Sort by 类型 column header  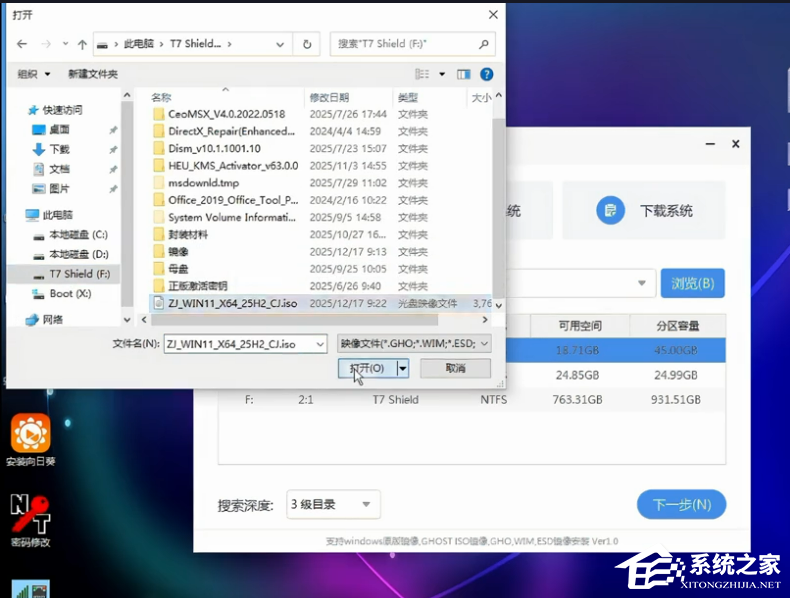(408, 97)
